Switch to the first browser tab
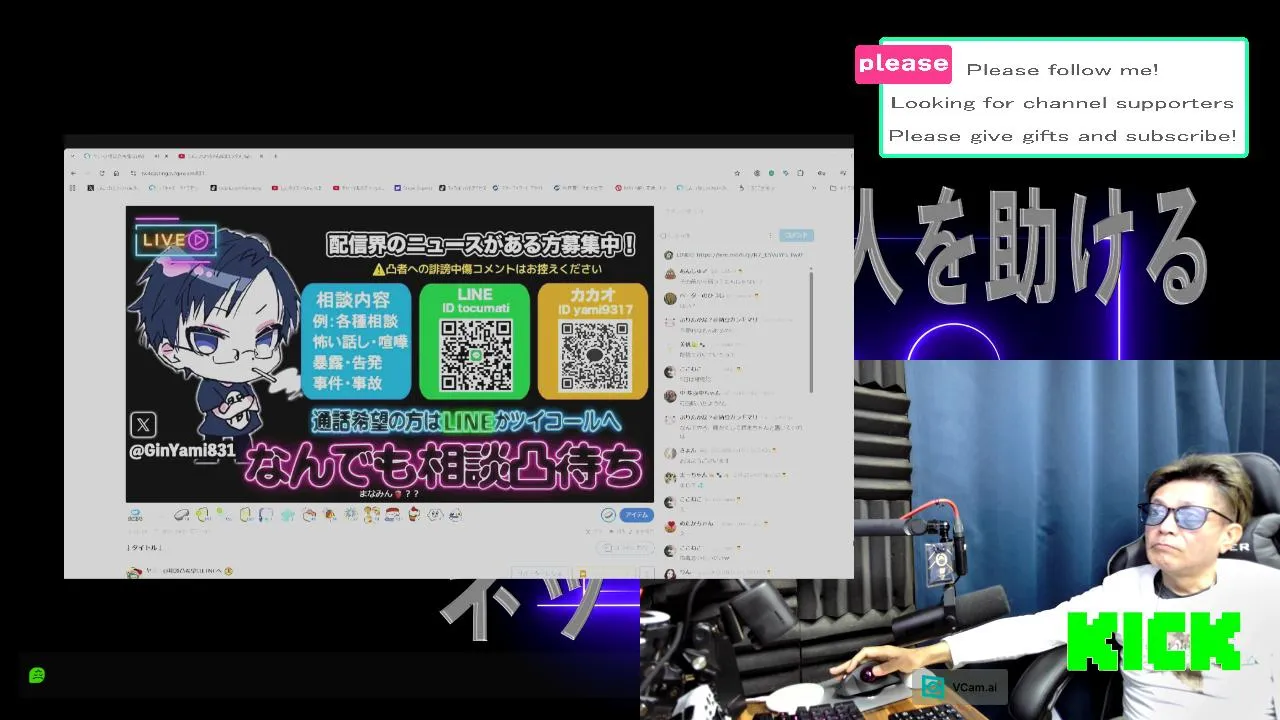The image size is (1280, 720). [125, 156]
